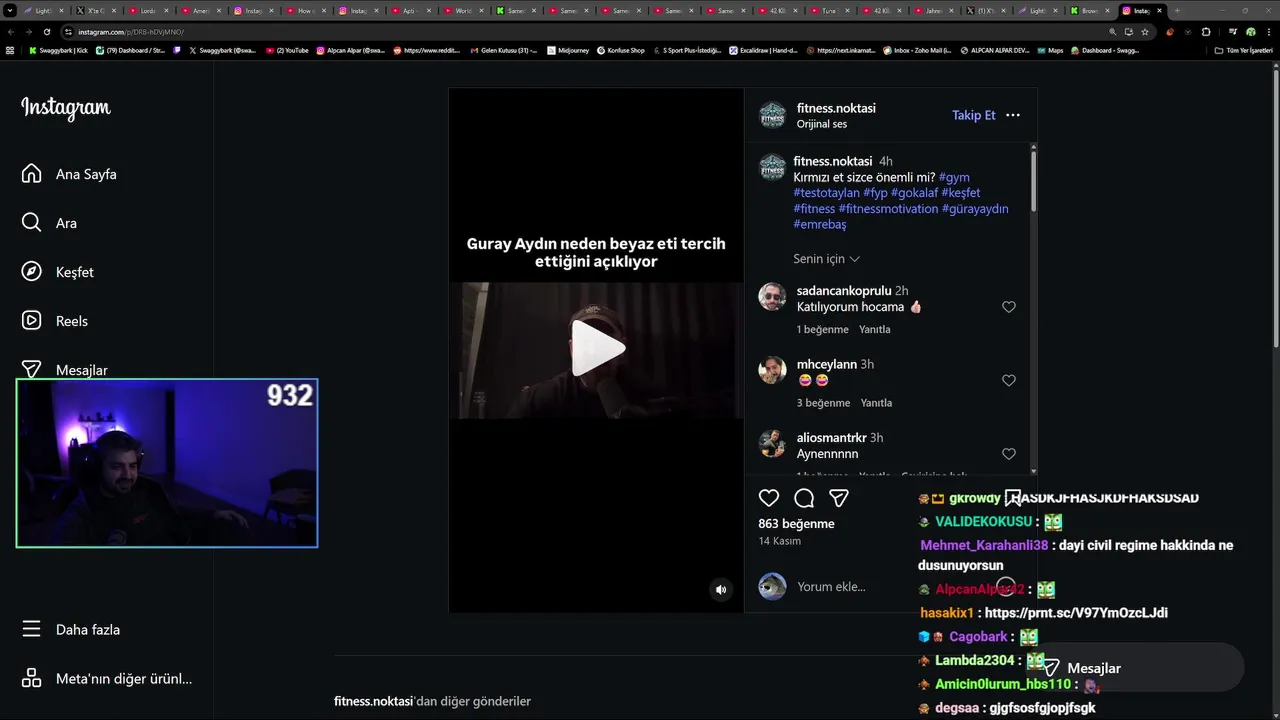Like aliosmantrkr's comment
The height and width of the screenshot is (720, 1280).
tap(1009, 454)
